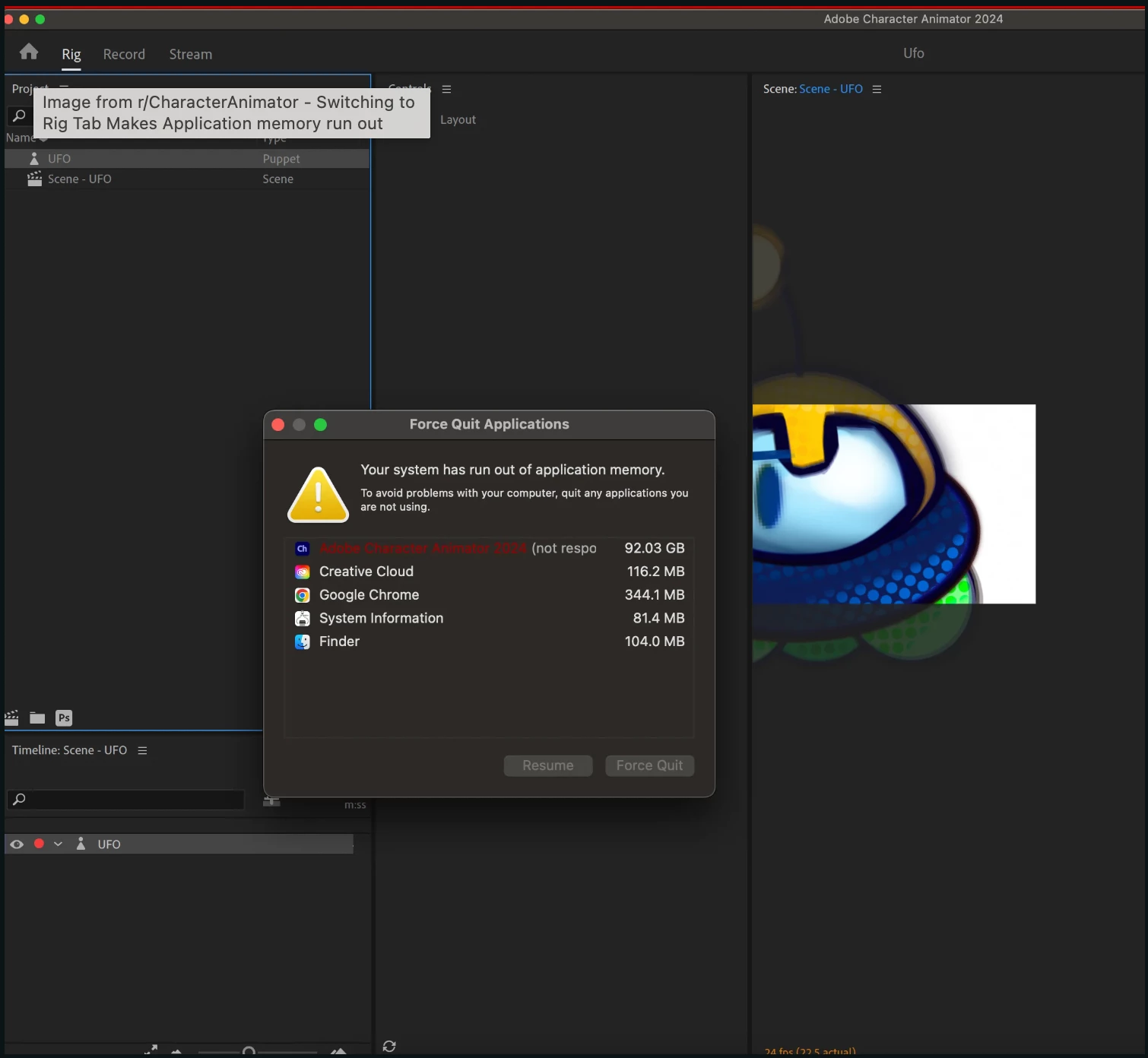Select Adobe Character Animator 2024 in Force Quit list
The width and height of the screenshot is (1148, 1058).
(x=490, y=548)
